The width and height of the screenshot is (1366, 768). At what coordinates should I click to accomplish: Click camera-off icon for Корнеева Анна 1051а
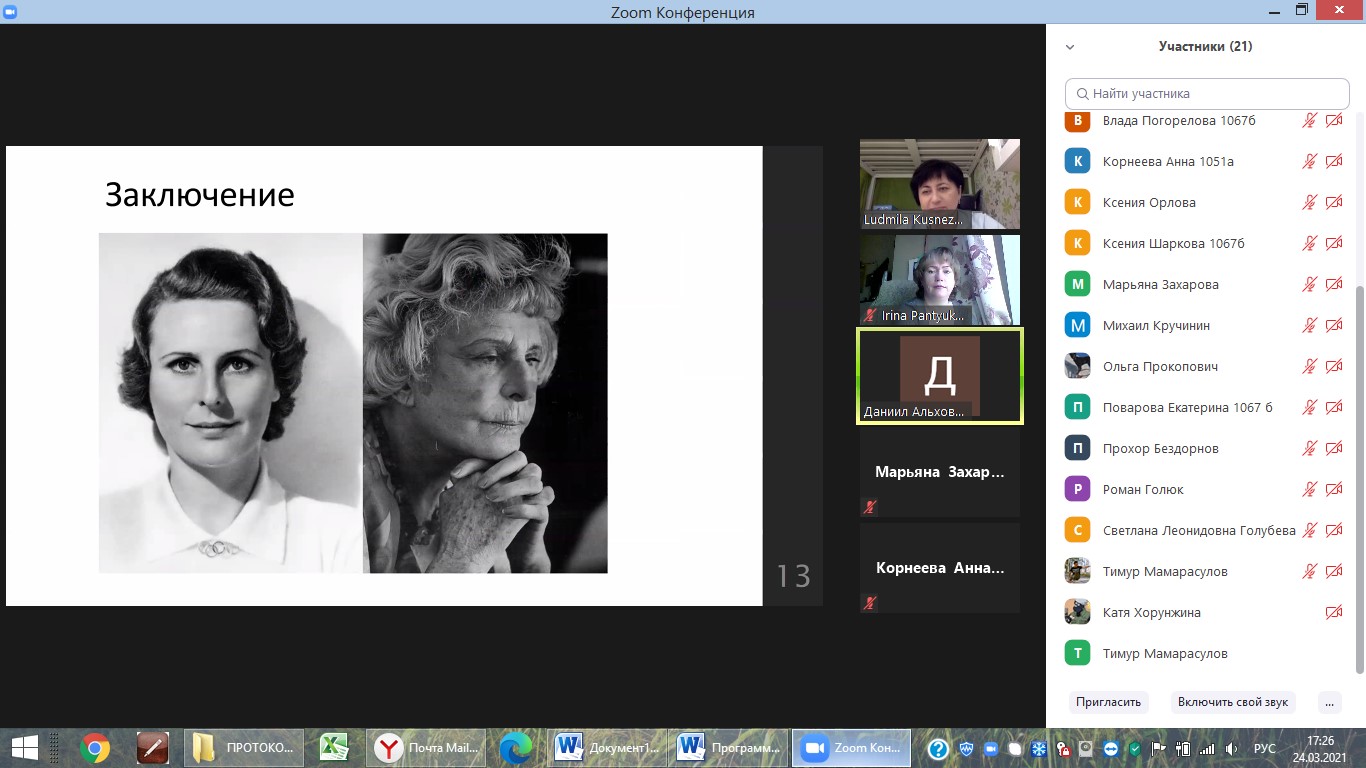(x=1334, y=162)
